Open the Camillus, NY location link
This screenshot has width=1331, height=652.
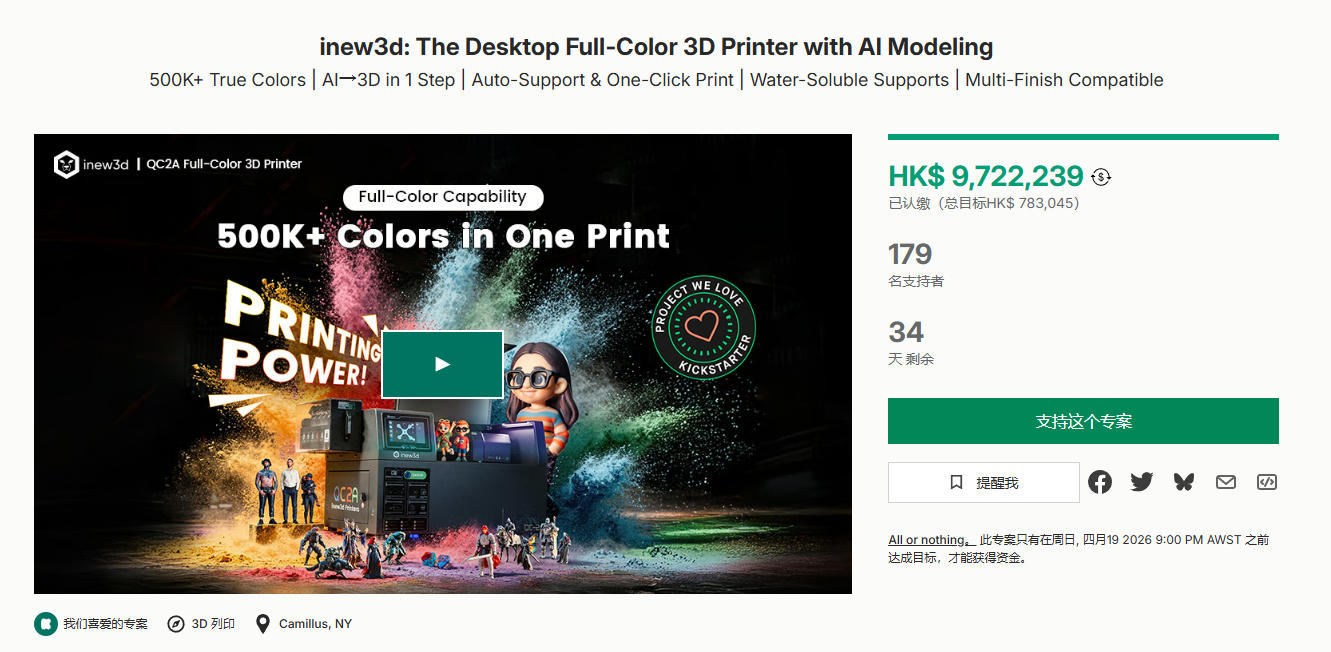[x=315, y=624]
